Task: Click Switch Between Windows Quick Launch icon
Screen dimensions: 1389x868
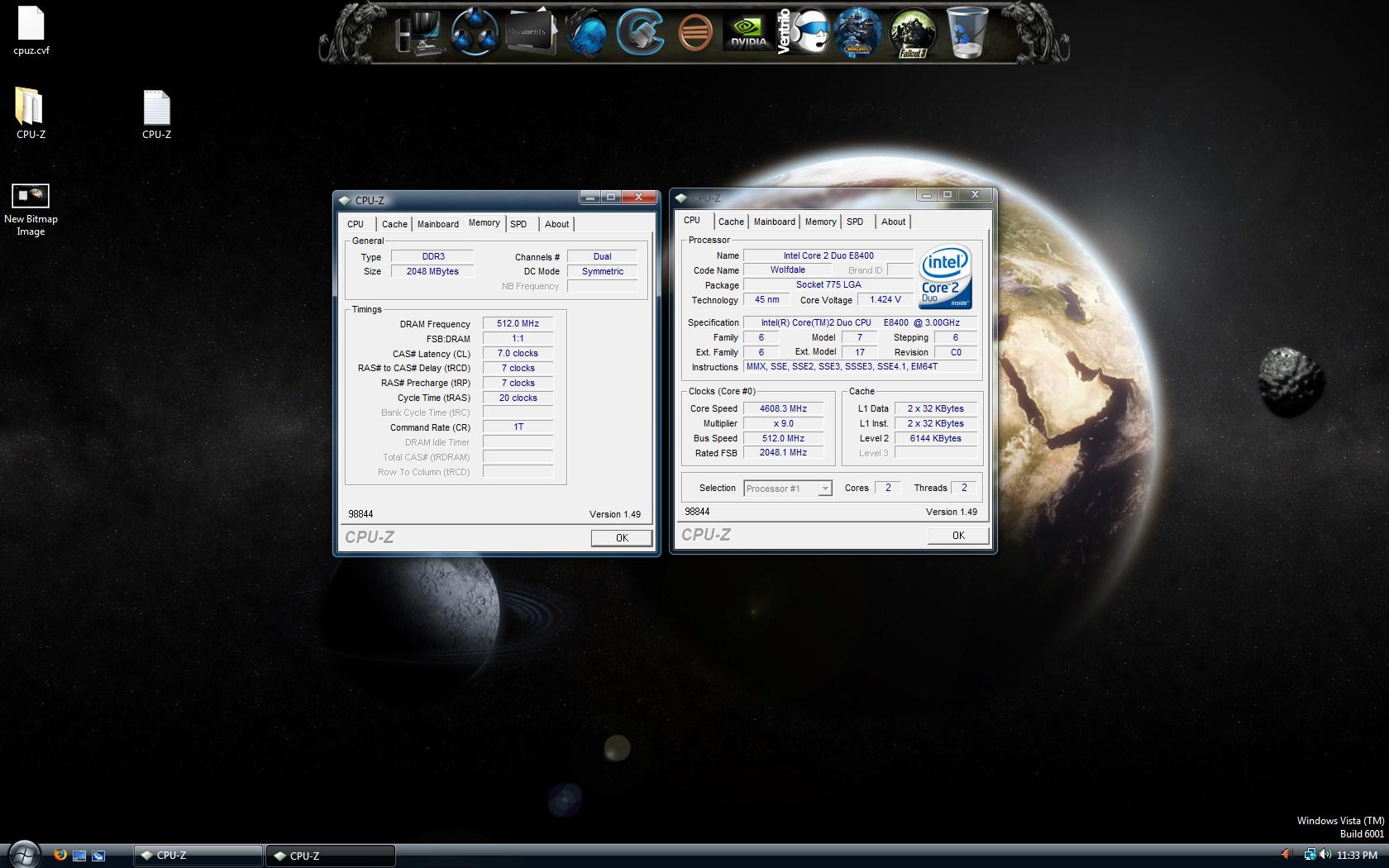Action: (98, 856)
